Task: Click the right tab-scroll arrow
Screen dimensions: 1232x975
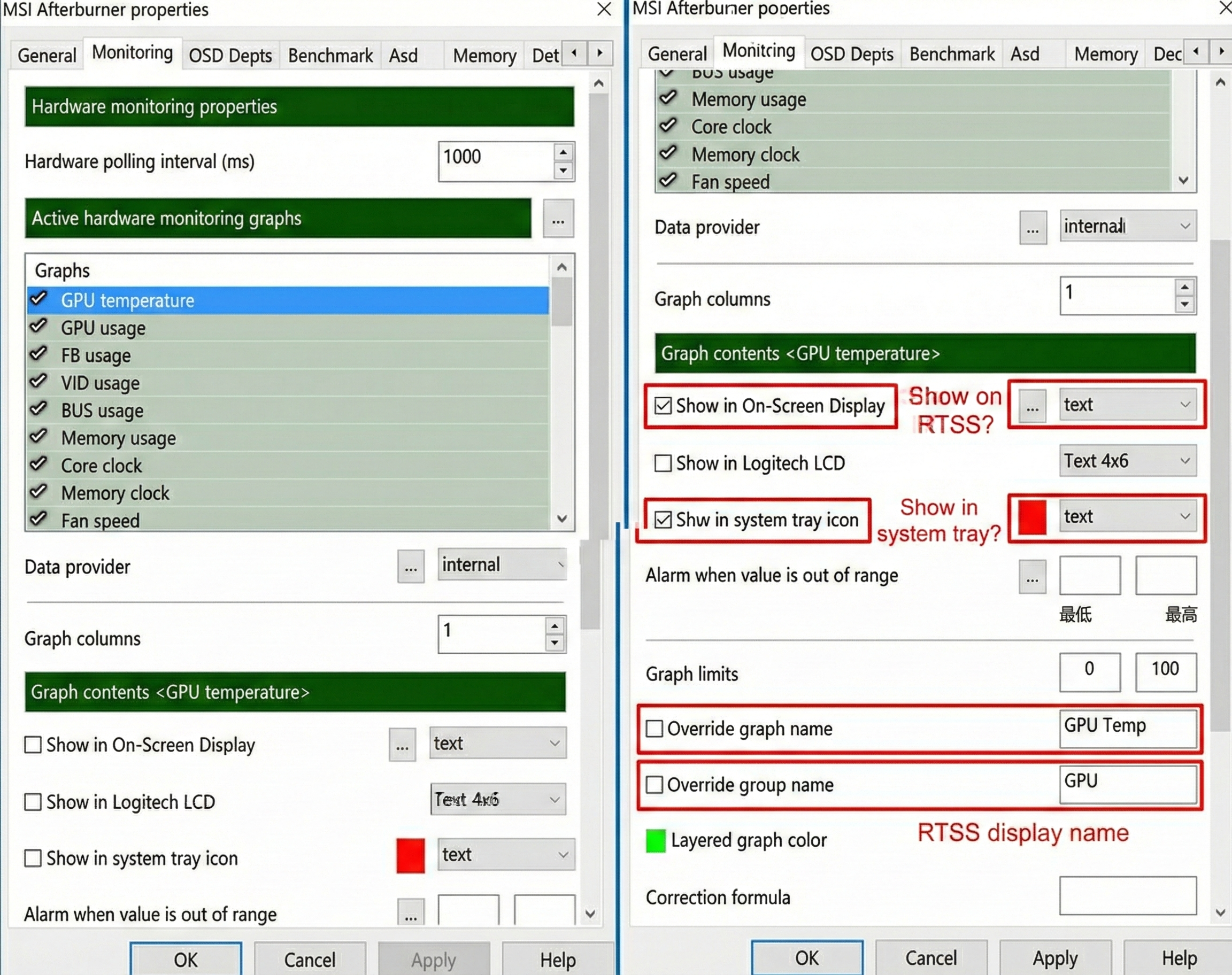Action: tap(599, 53)
